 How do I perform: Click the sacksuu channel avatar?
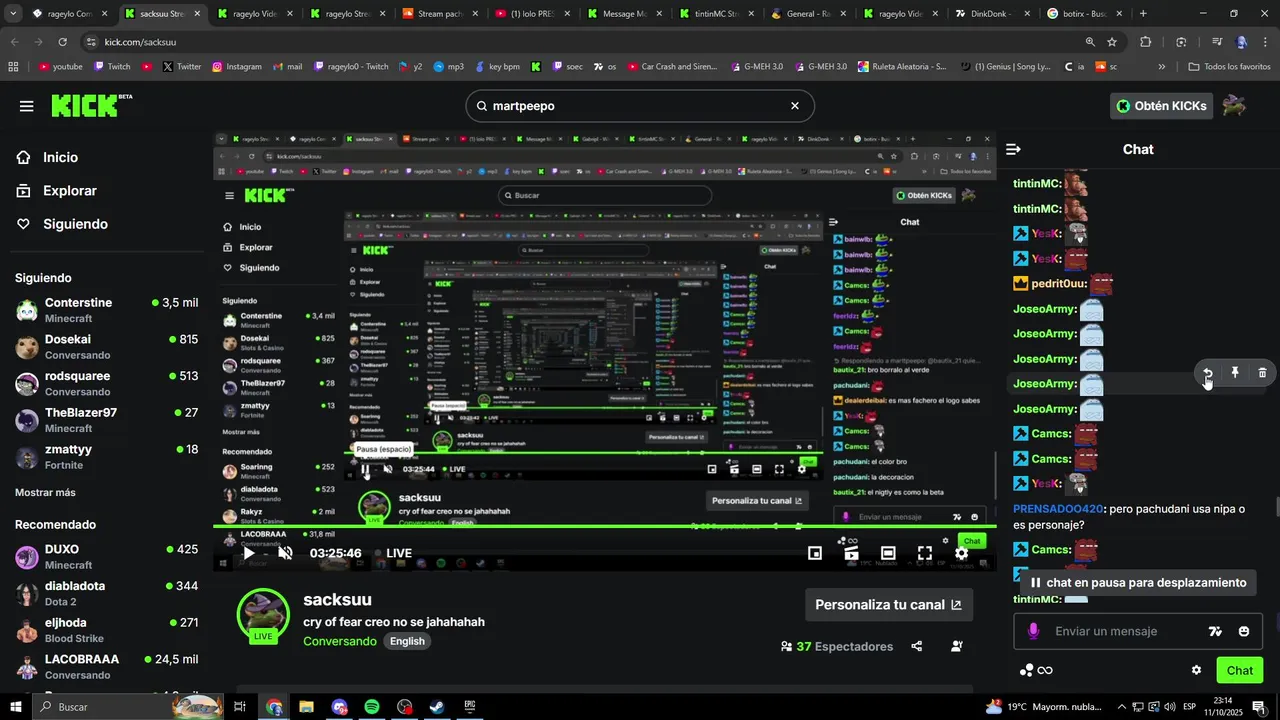point(263,613)
